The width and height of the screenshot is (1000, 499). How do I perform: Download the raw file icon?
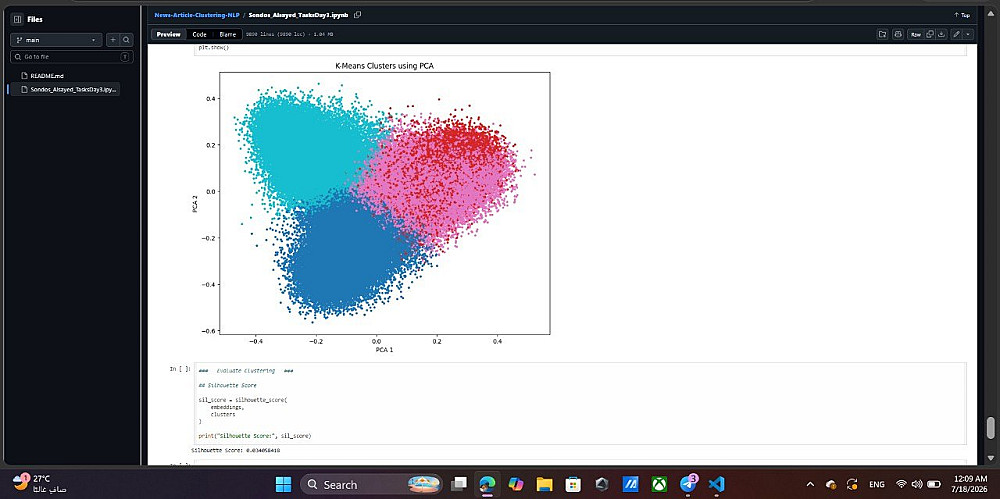pyautogui.click(x=940, y=34)
